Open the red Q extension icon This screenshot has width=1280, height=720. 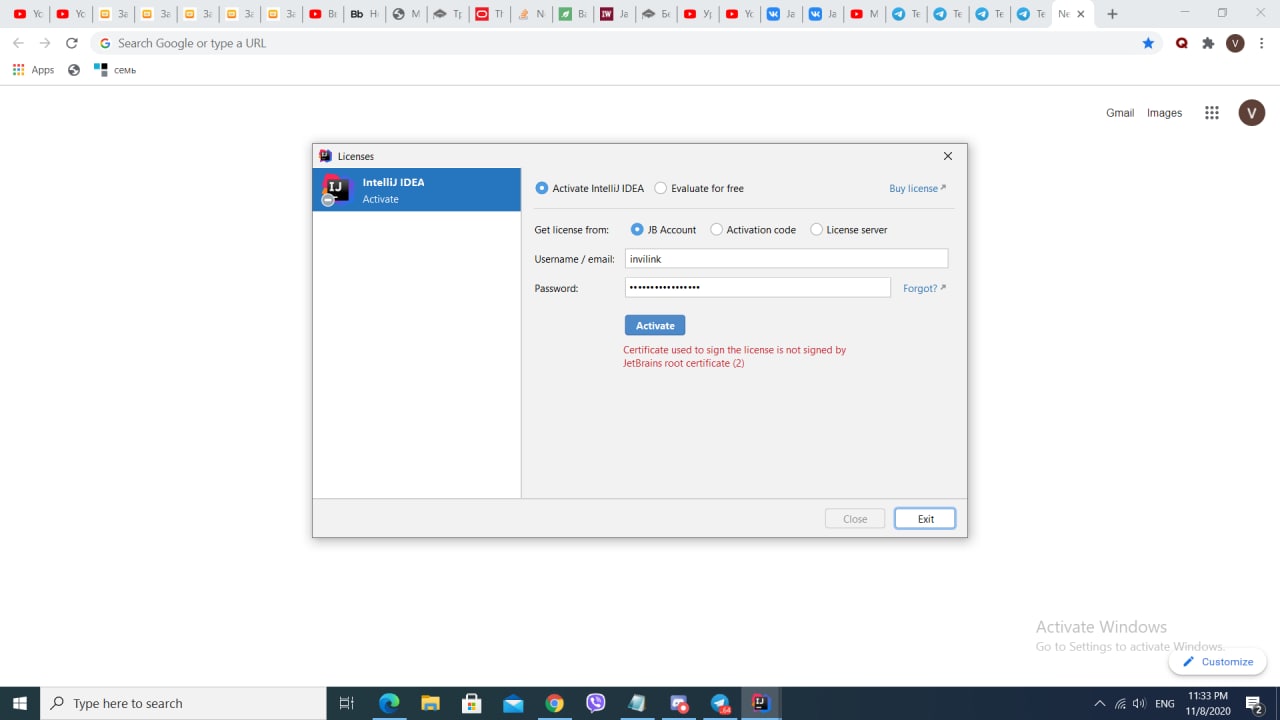tap(1182, 43)
